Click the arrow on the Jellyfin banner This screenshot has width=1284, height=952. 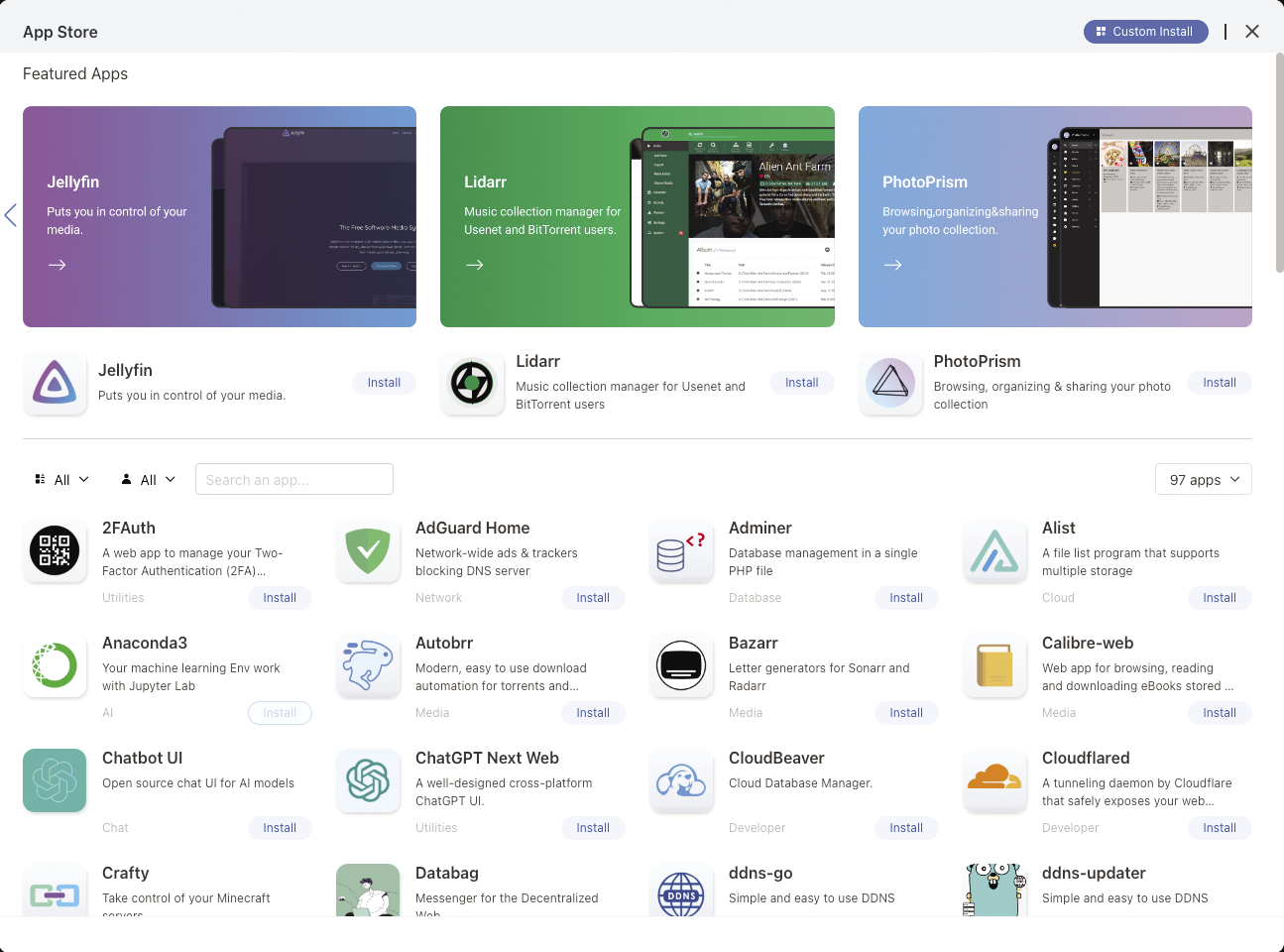point(58,265)
